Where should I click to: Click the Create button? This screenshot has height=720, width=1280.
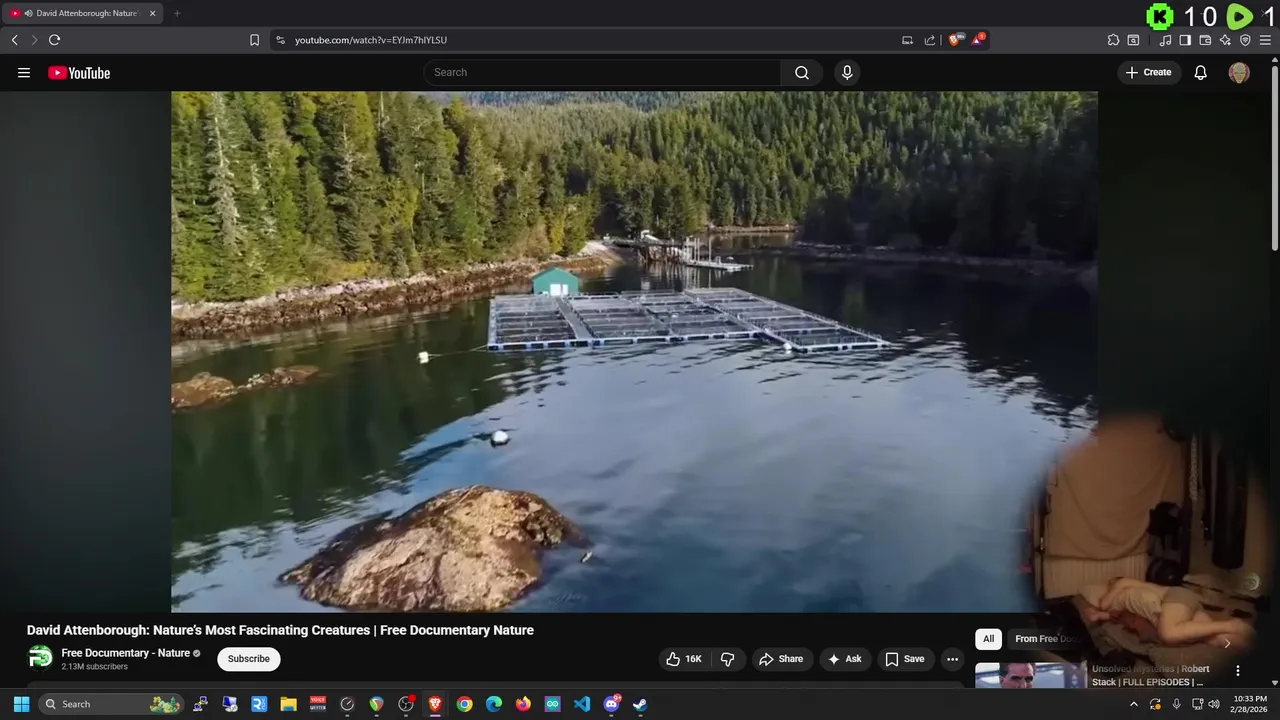(1149, 72)
